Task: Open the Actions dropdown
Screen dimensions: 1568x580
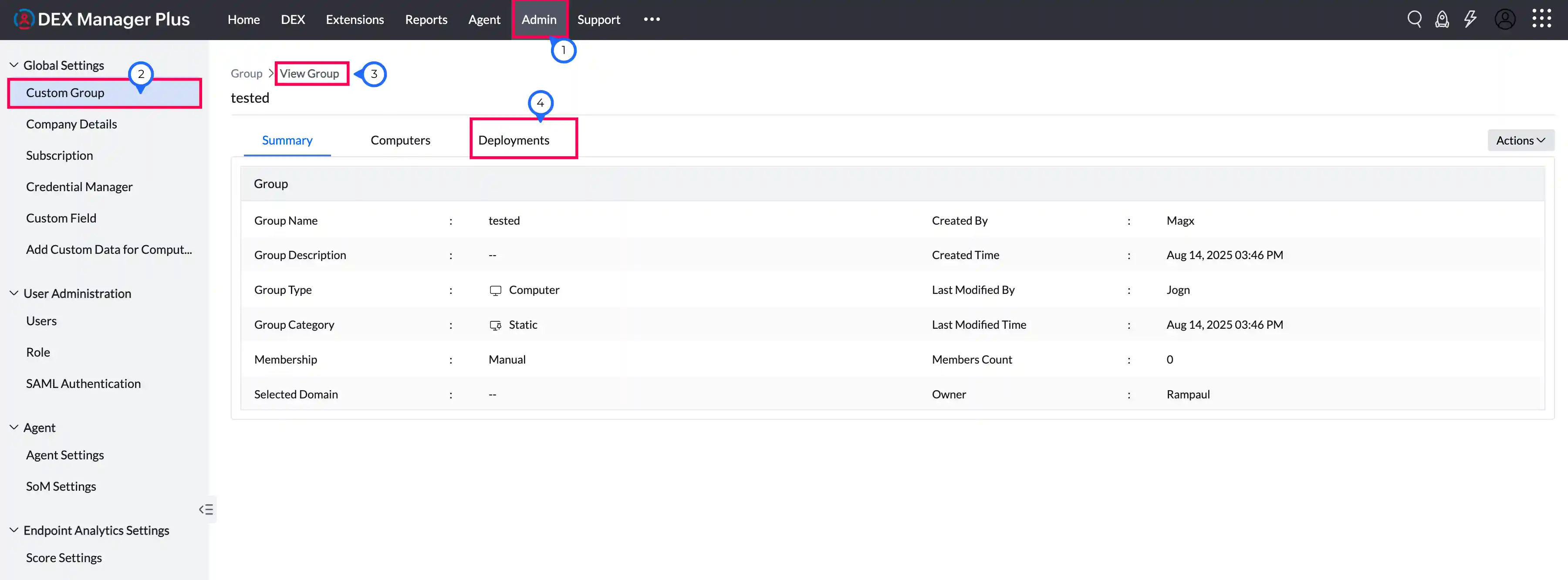Action: [x=1520, y=141]
